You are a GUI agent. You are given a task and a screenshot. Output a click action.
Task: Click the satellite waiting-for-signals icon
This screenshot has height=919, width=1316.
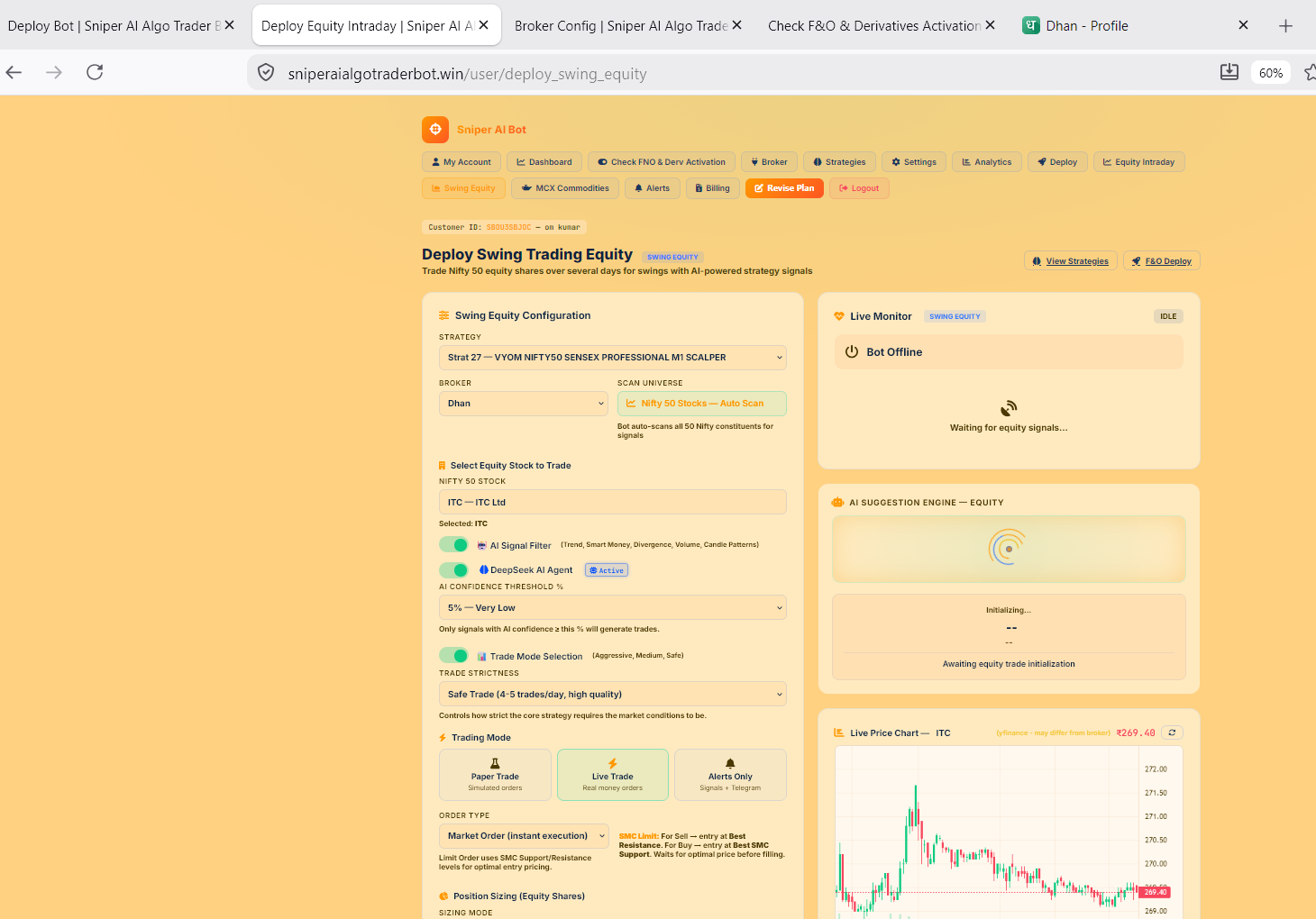1009,408
